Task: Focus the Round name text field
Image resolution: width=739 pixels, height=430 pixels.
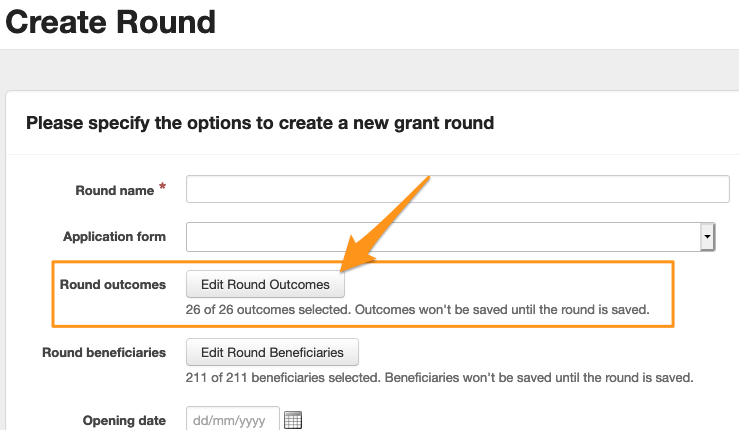Action: (457, 189)
